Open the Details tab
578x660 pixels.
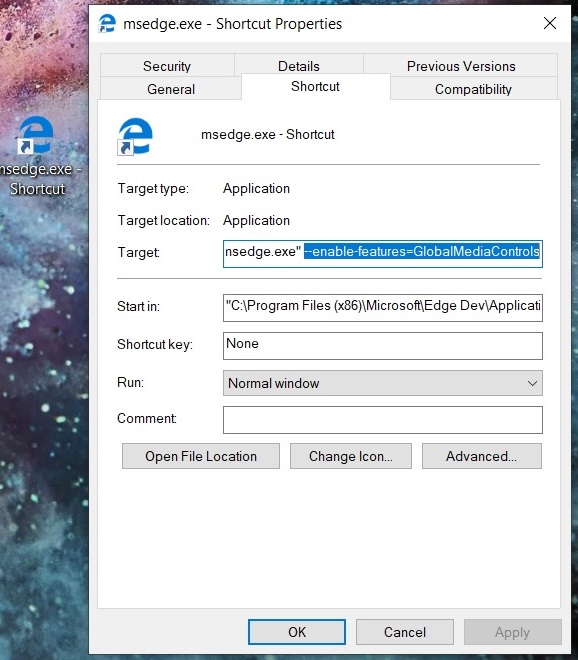[x=298, y=66]
